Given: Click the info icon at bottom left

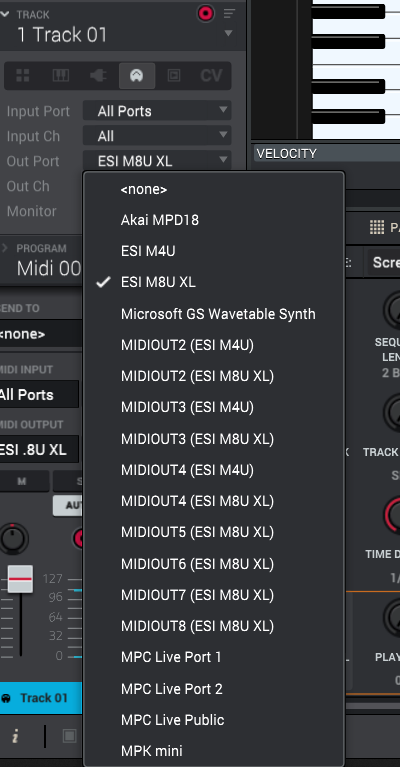Looking at the screenshot, I should pyautogui.click(x=16, y=737).
